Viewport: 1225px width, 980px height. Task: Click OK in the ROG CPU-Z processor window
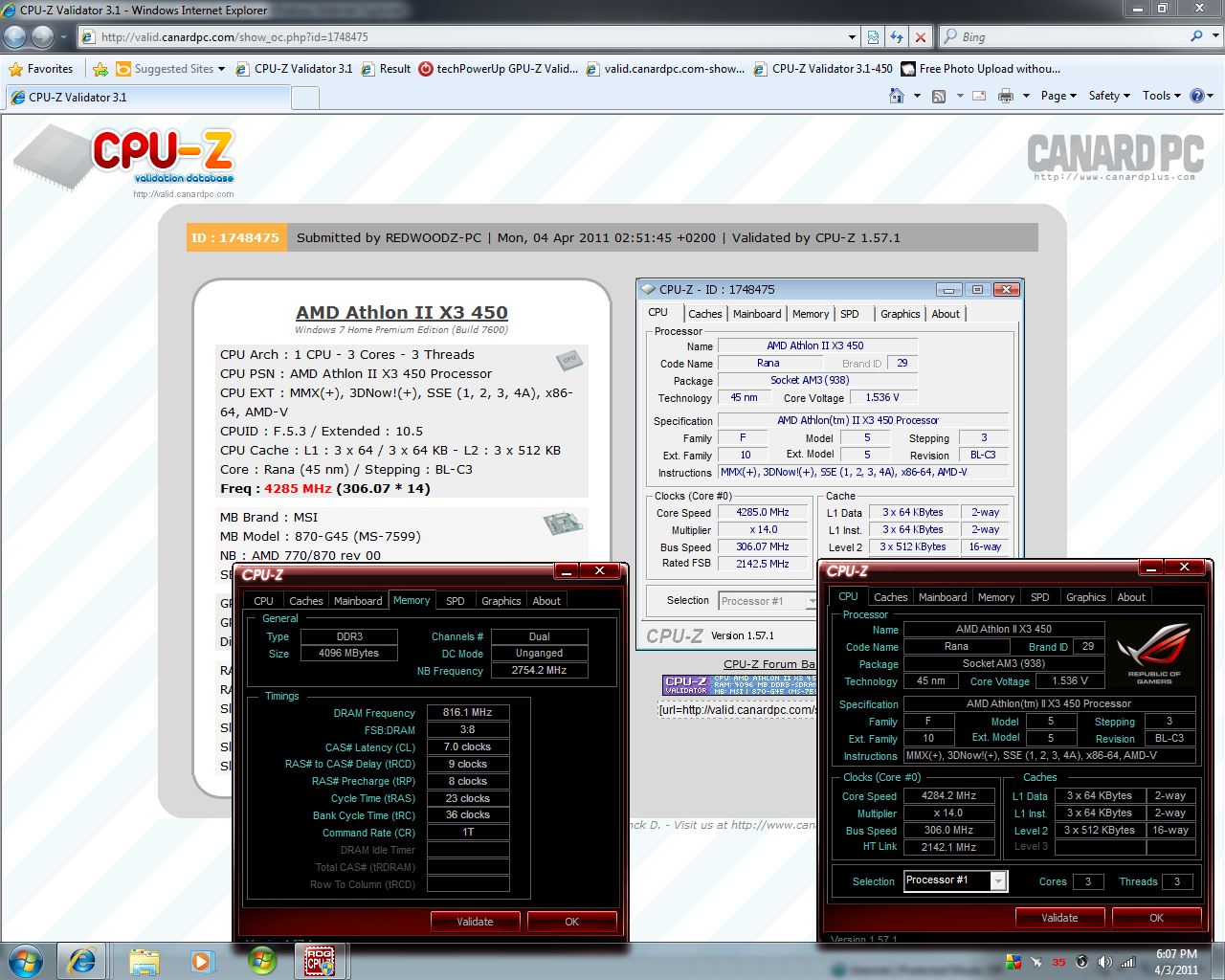pos(1156,918)
